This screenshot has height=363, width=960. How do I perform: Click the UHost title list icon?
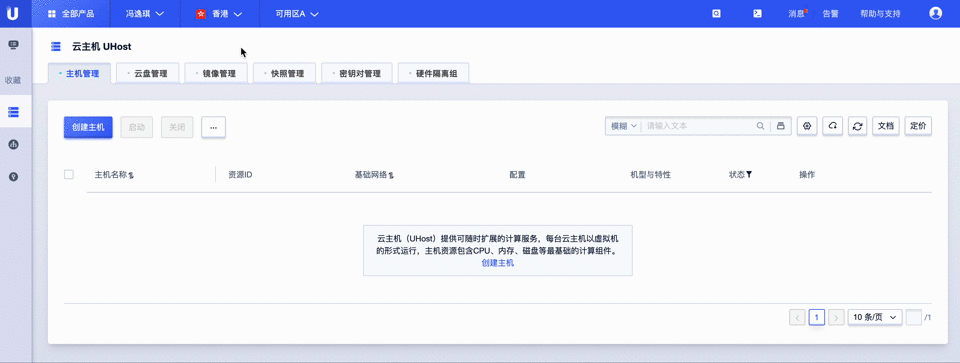pos(56,47)
